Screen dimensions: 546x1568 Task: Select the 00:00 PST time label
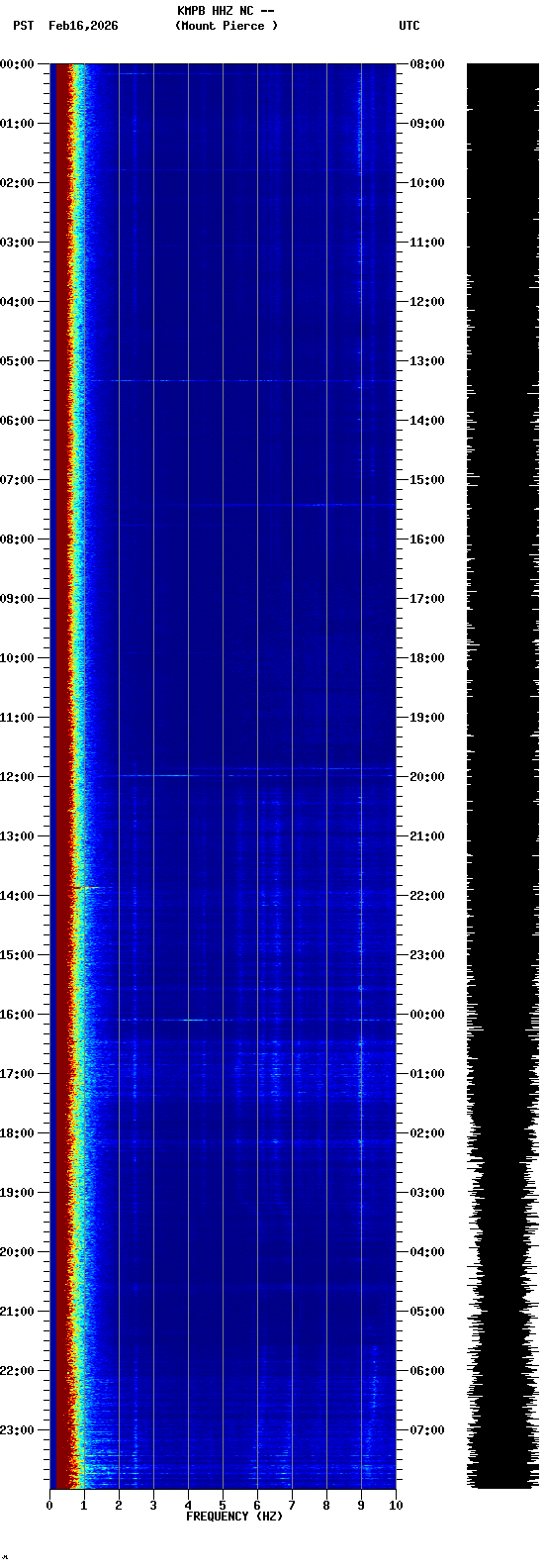click(18, 64)
